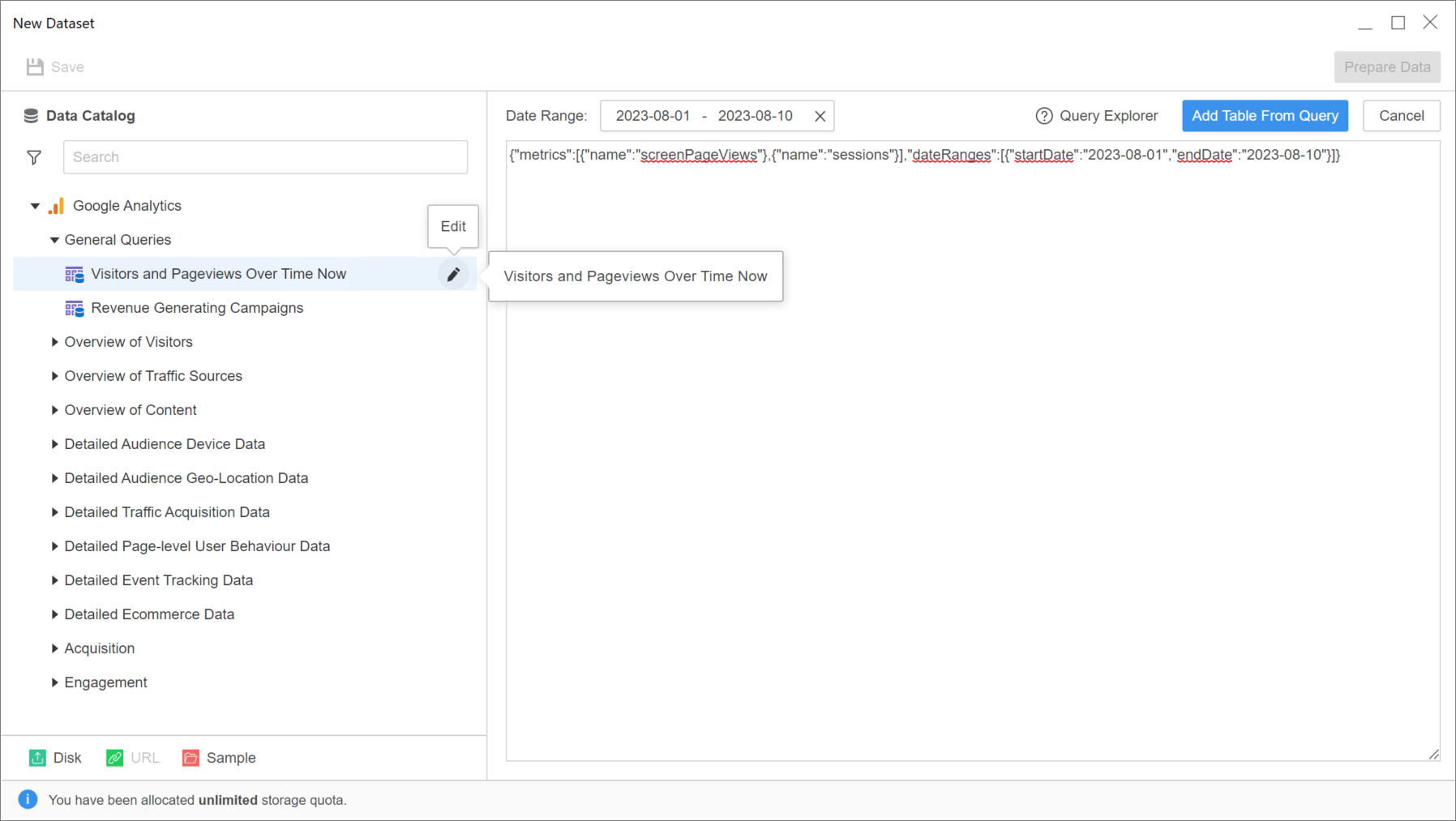
Task: Click the filter funnel icon
Action: click(x=34, y=157)
